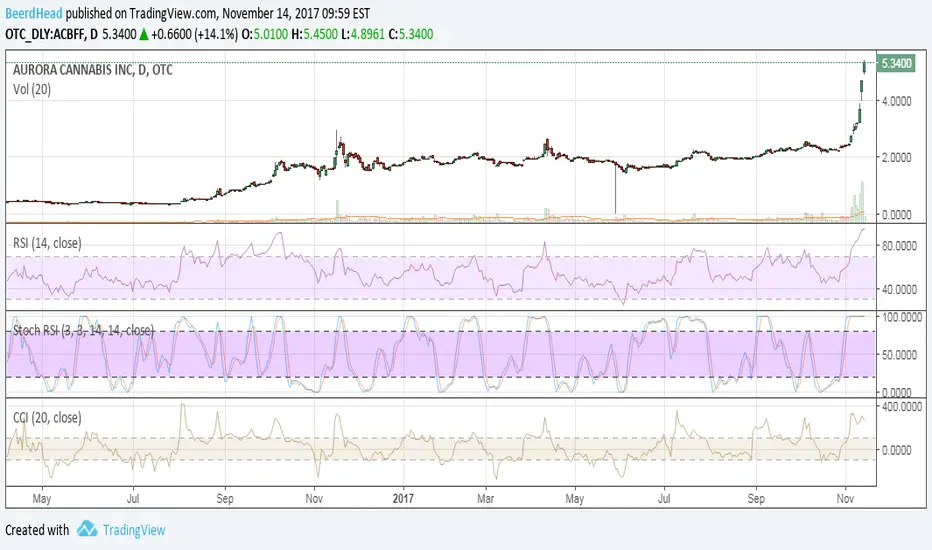Select the publish date November 14, 2017 text

271,13
